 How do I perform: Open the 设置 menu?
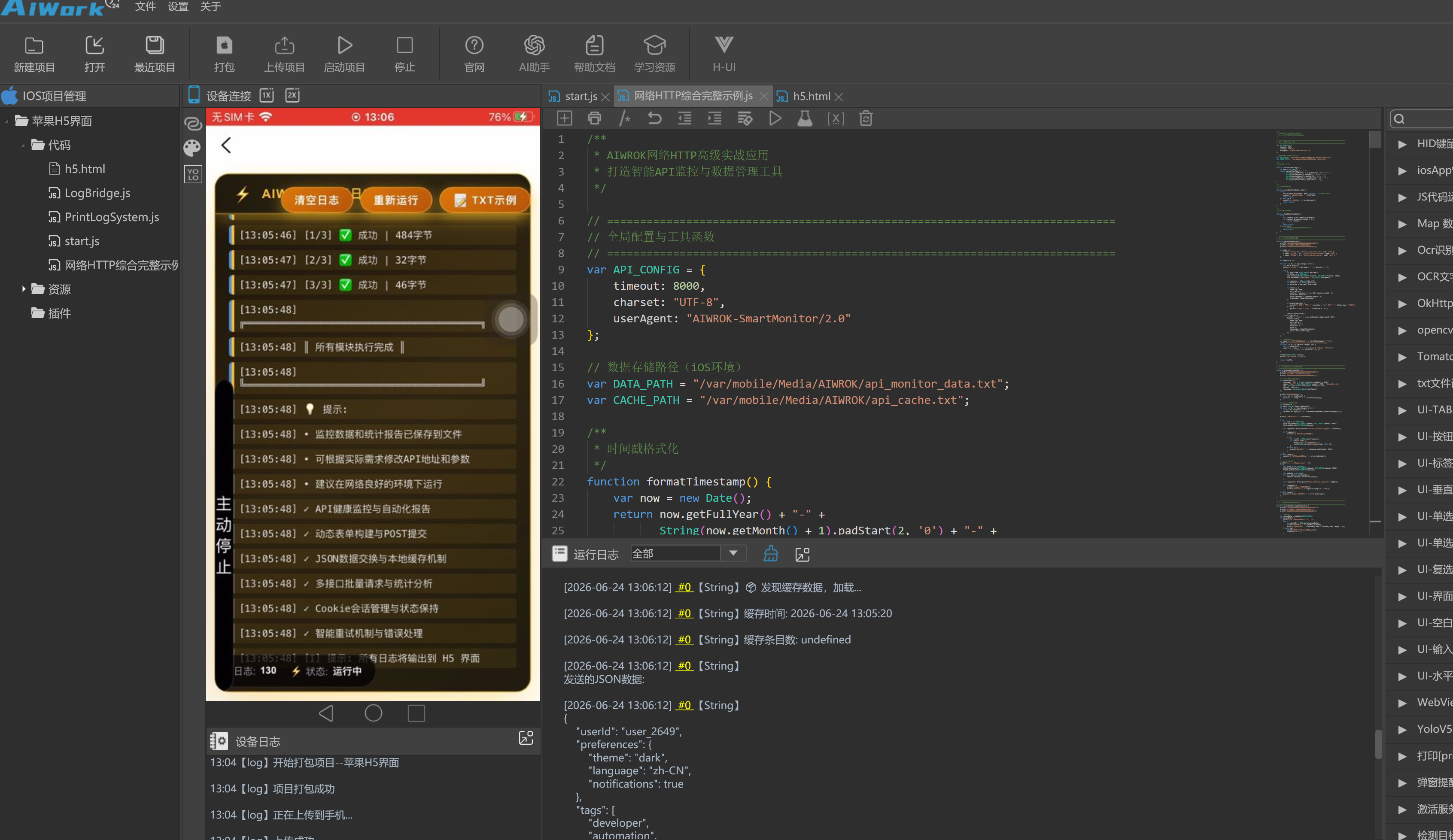tap(178, 6)
